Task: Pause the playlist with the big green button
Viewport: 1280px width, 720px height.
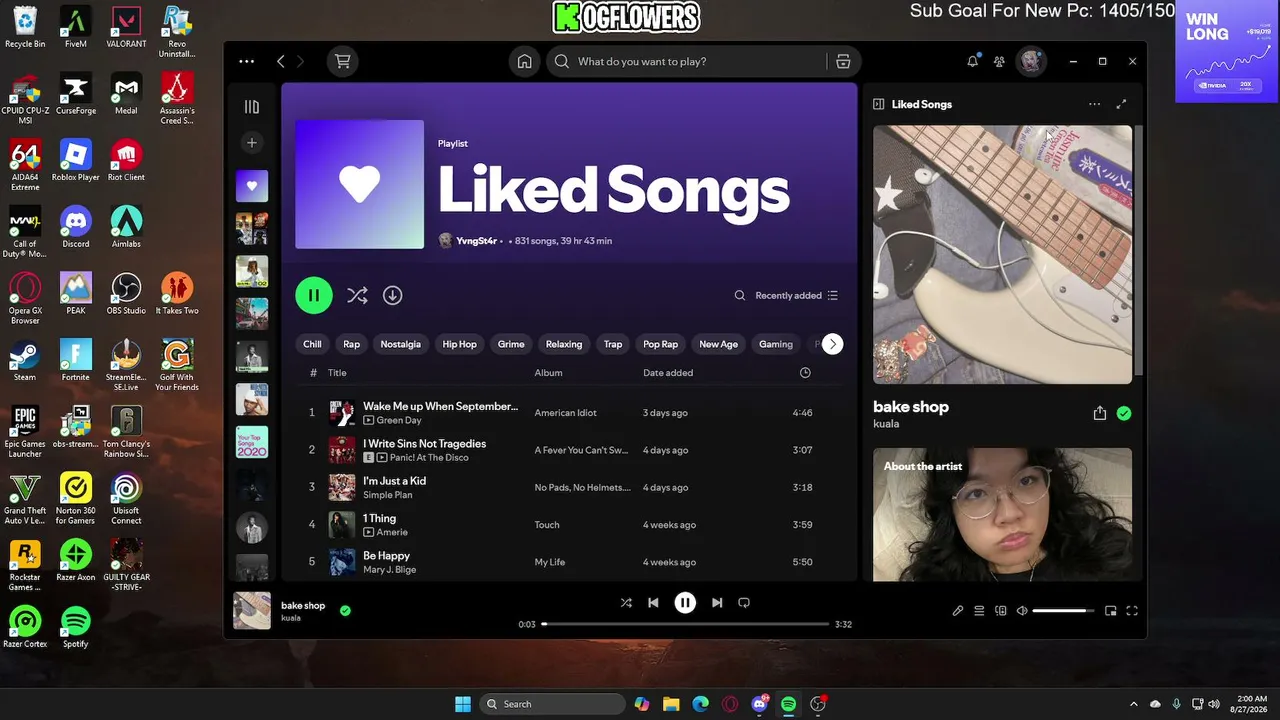Action: [x=314, y=295]
